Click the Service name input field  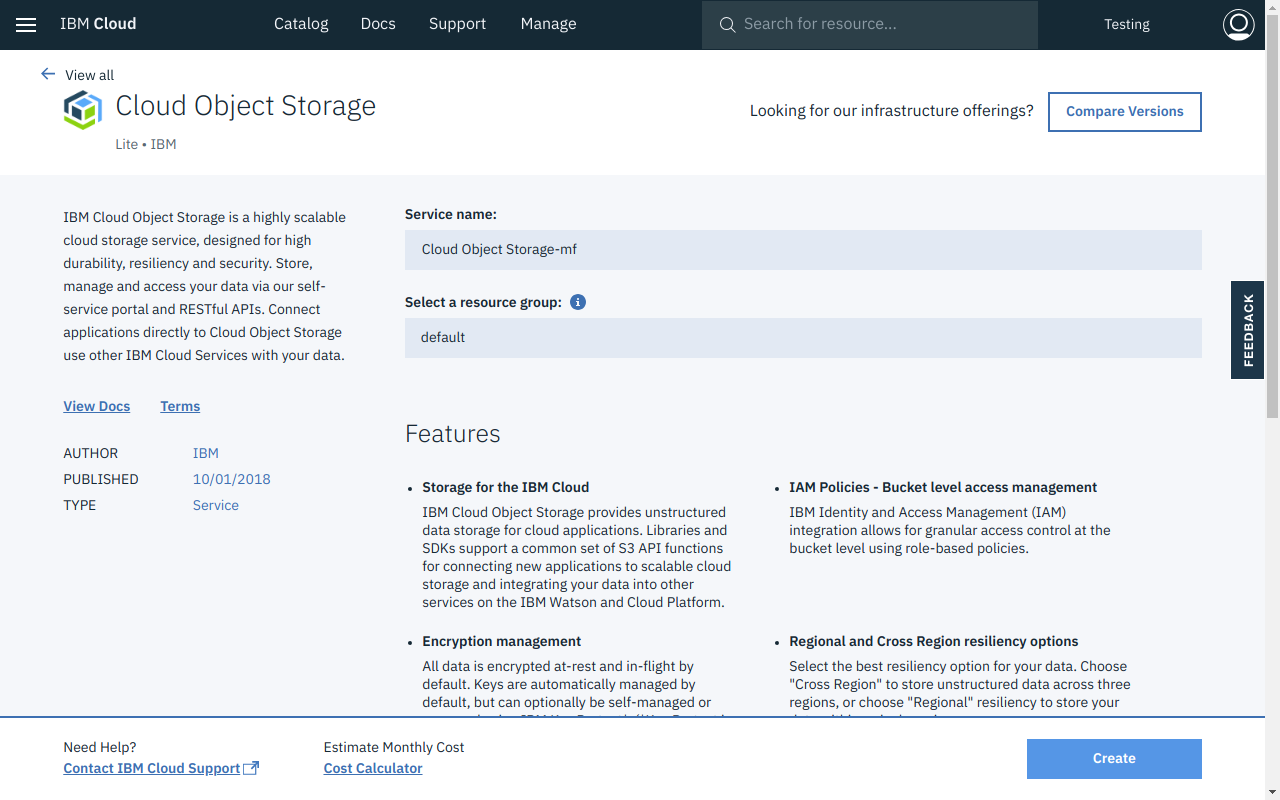[802, 250]
